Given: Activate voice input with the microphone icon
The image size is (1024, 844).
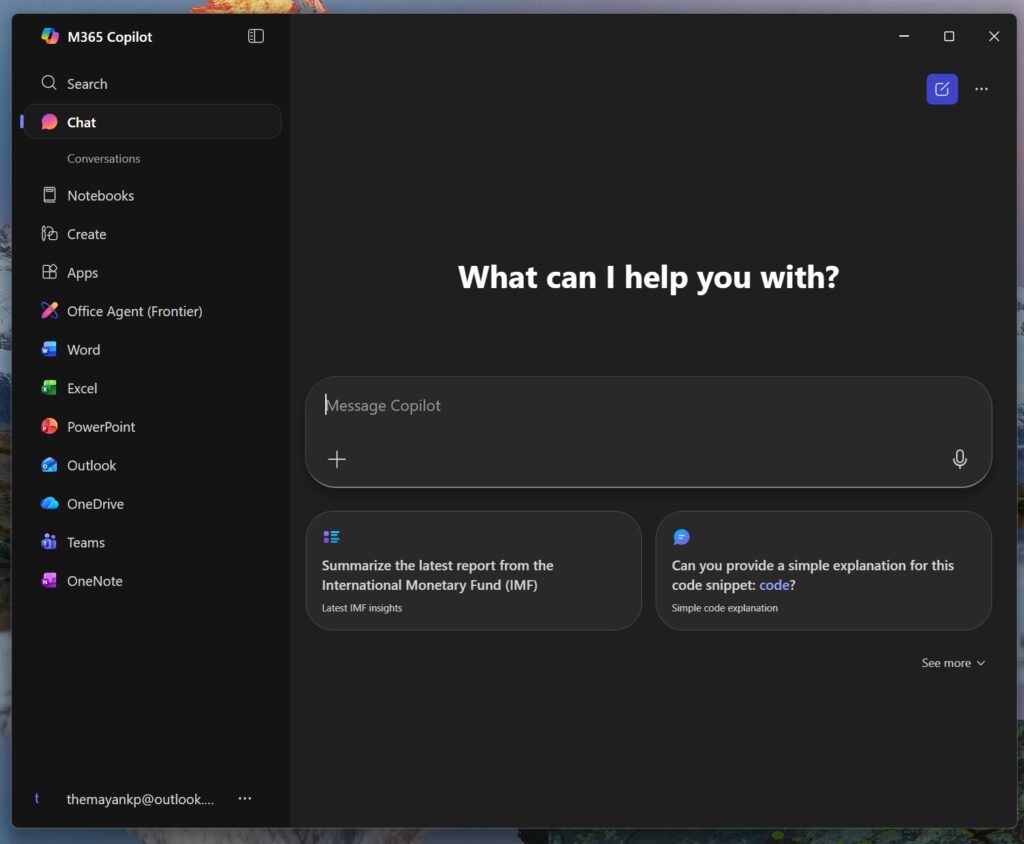Looking at the screenshot, I should (959, 459).
